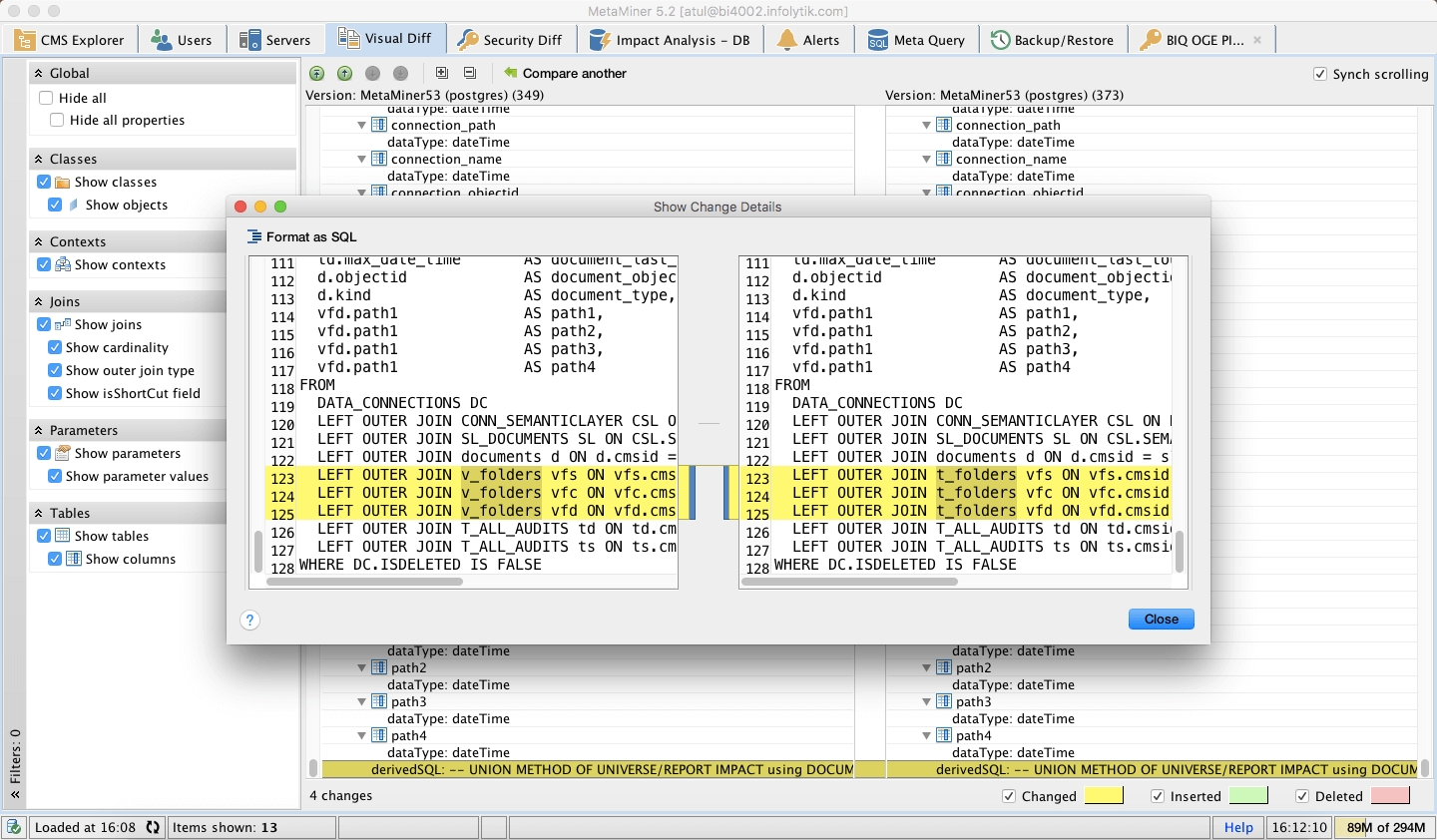Uncheck Show classes

click(x=44, y=182)
